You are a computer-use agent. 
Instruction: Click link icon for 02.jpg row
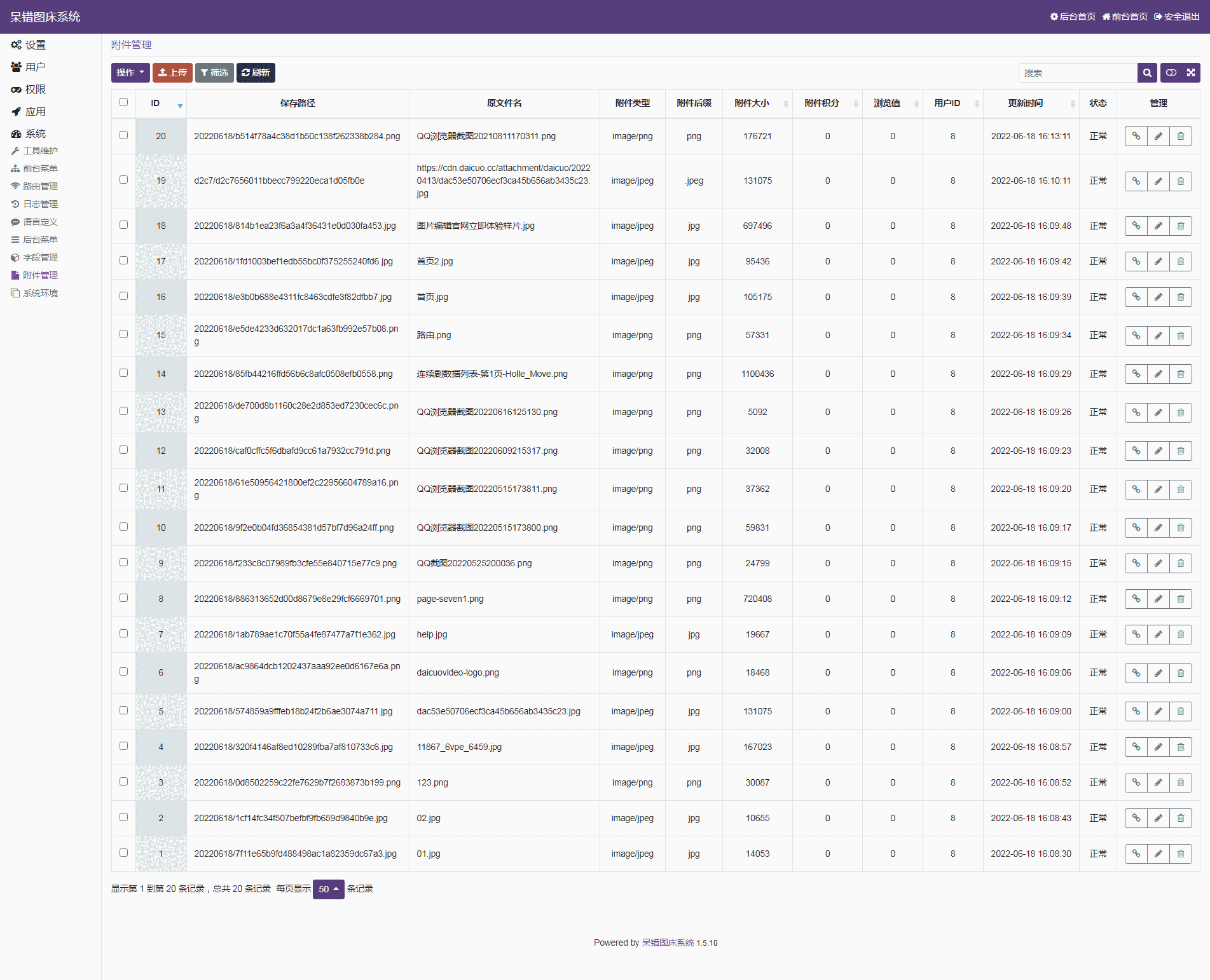point(1136,818)
